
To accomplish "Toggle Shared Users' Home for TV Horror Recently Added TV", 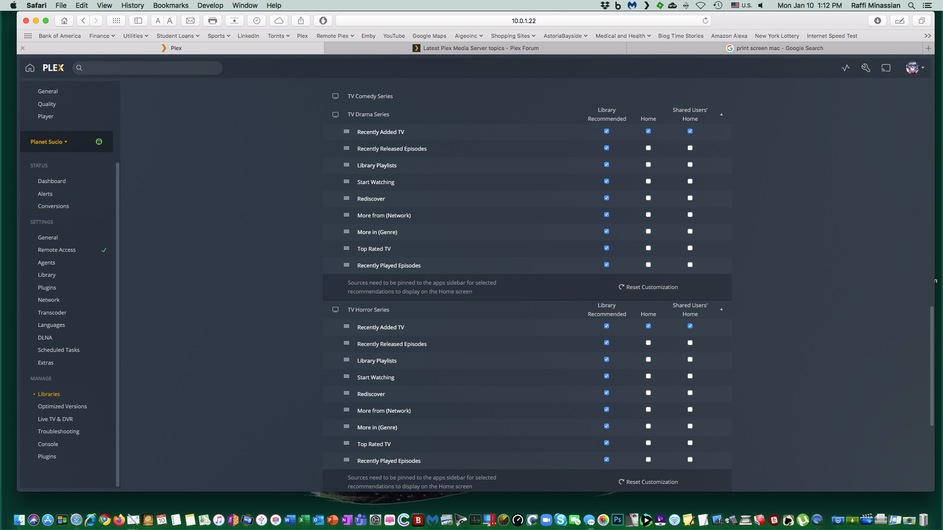I will [690, 326].
